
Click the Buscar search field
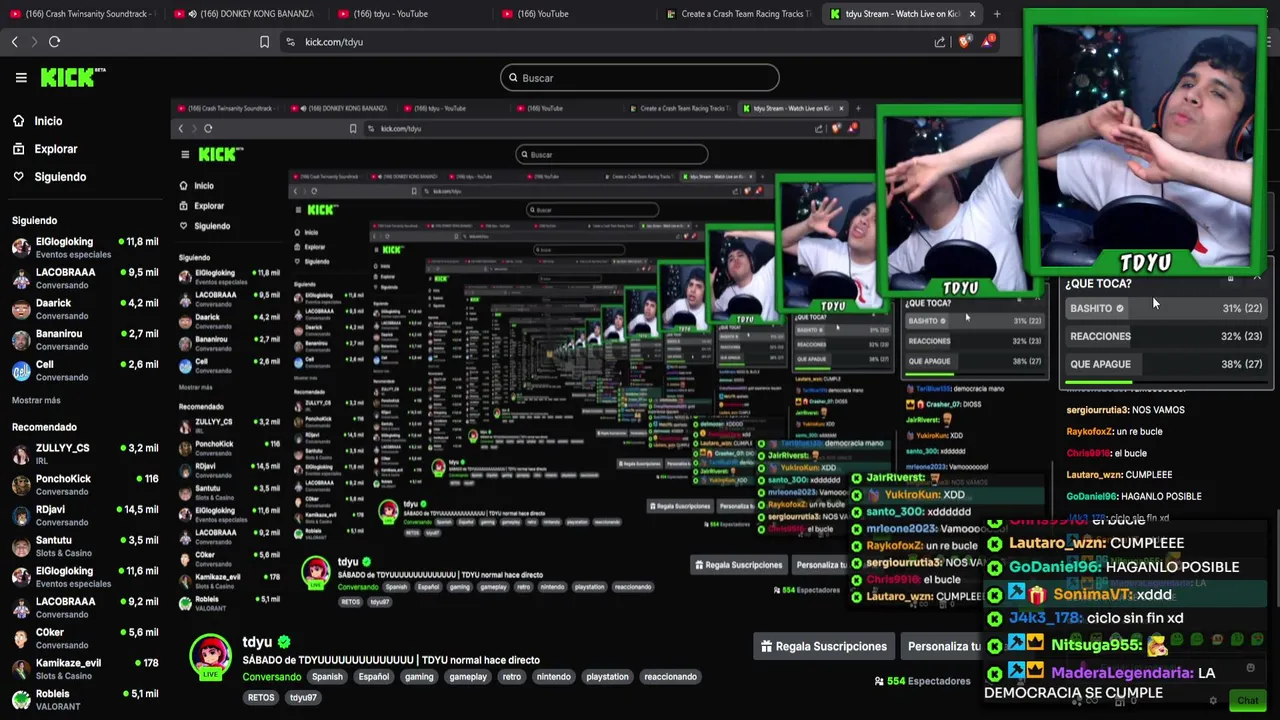640,78
